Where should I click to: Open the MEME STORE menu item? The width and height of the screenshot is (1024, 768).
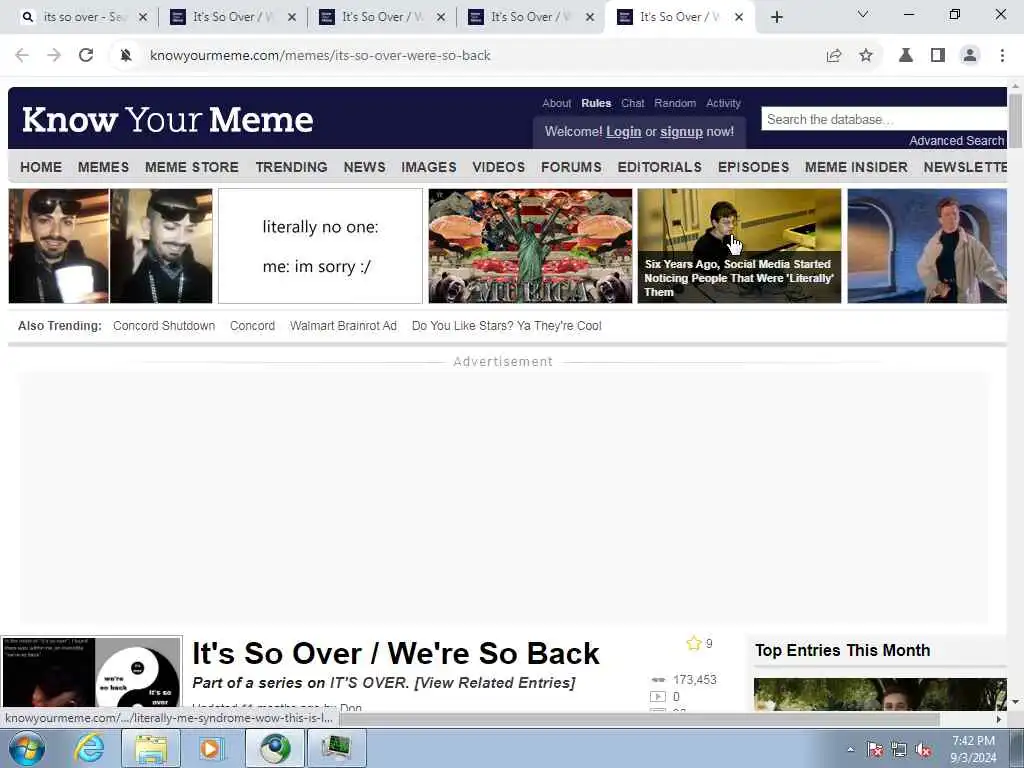[192, 167]
